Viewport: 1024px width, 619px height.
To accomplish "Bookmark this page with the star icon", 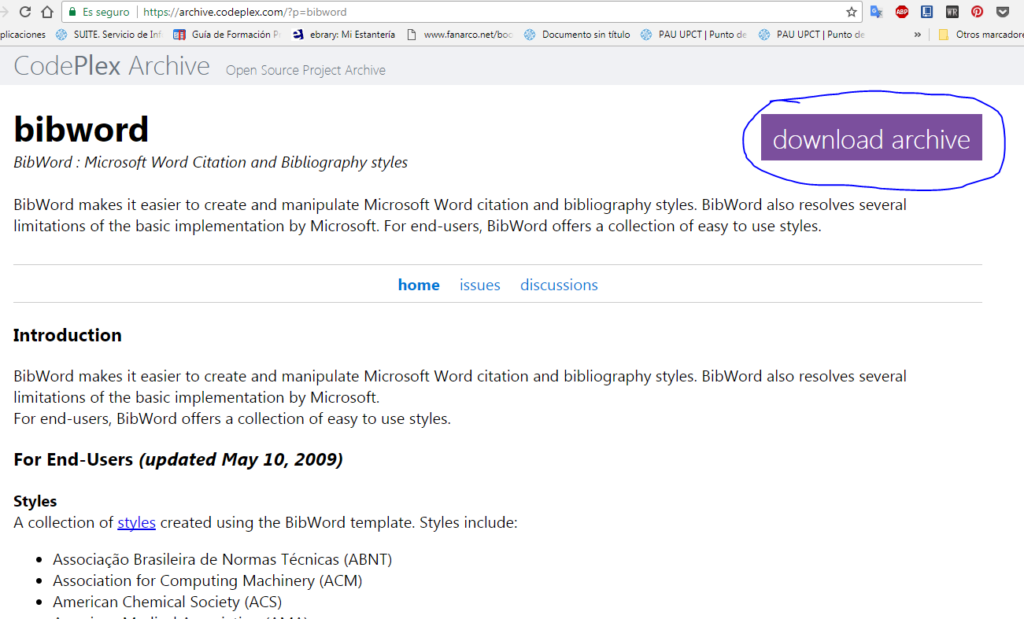I will tap(853, 11).
